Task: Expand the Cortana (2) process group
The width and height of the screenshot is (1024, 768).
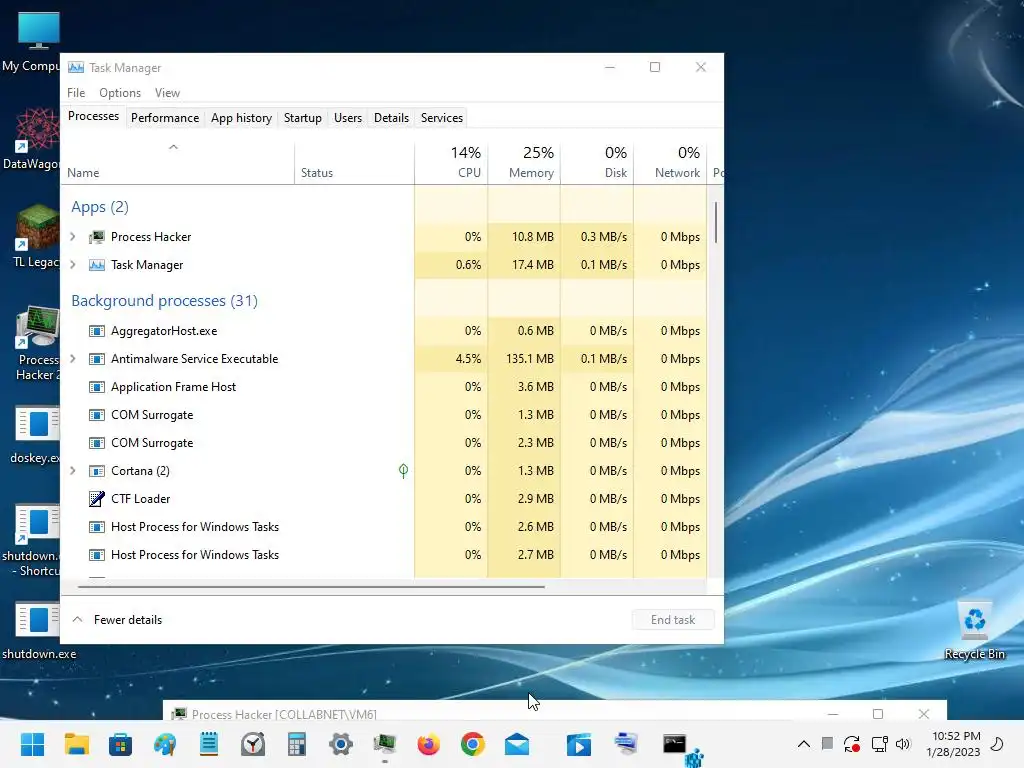Action: (x=73, y=471)
